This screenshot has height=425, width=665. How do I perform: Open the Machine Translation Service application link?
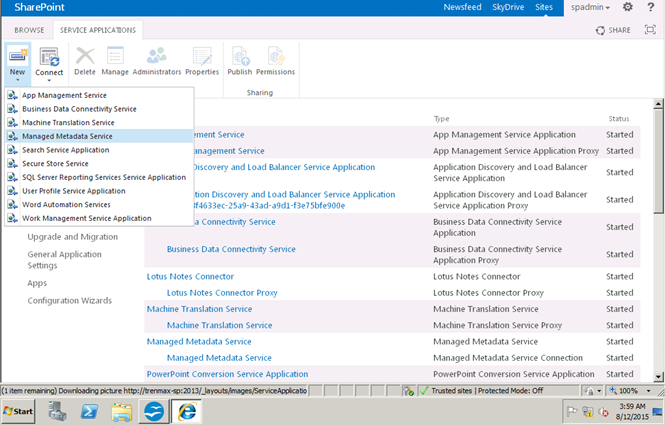coord(199,309)
